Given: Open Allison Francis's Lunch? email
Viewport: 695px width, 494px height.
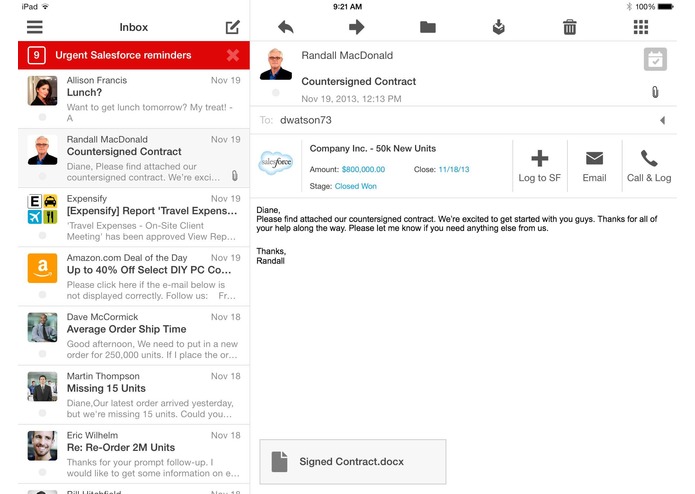Looking at the screenshot, I should click(134, 99).
